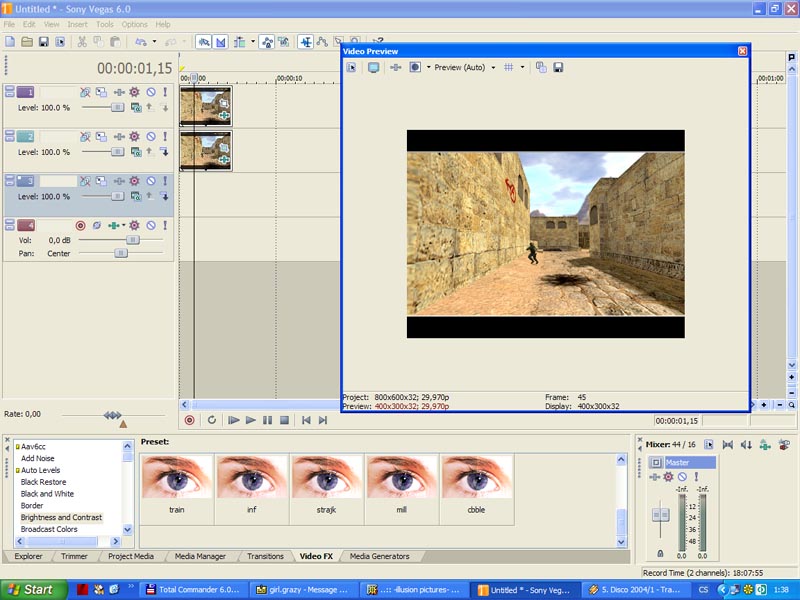Screen dimensions: 800x600
Task: Stop playback with the transport Stop button
Action: point(285,420)
